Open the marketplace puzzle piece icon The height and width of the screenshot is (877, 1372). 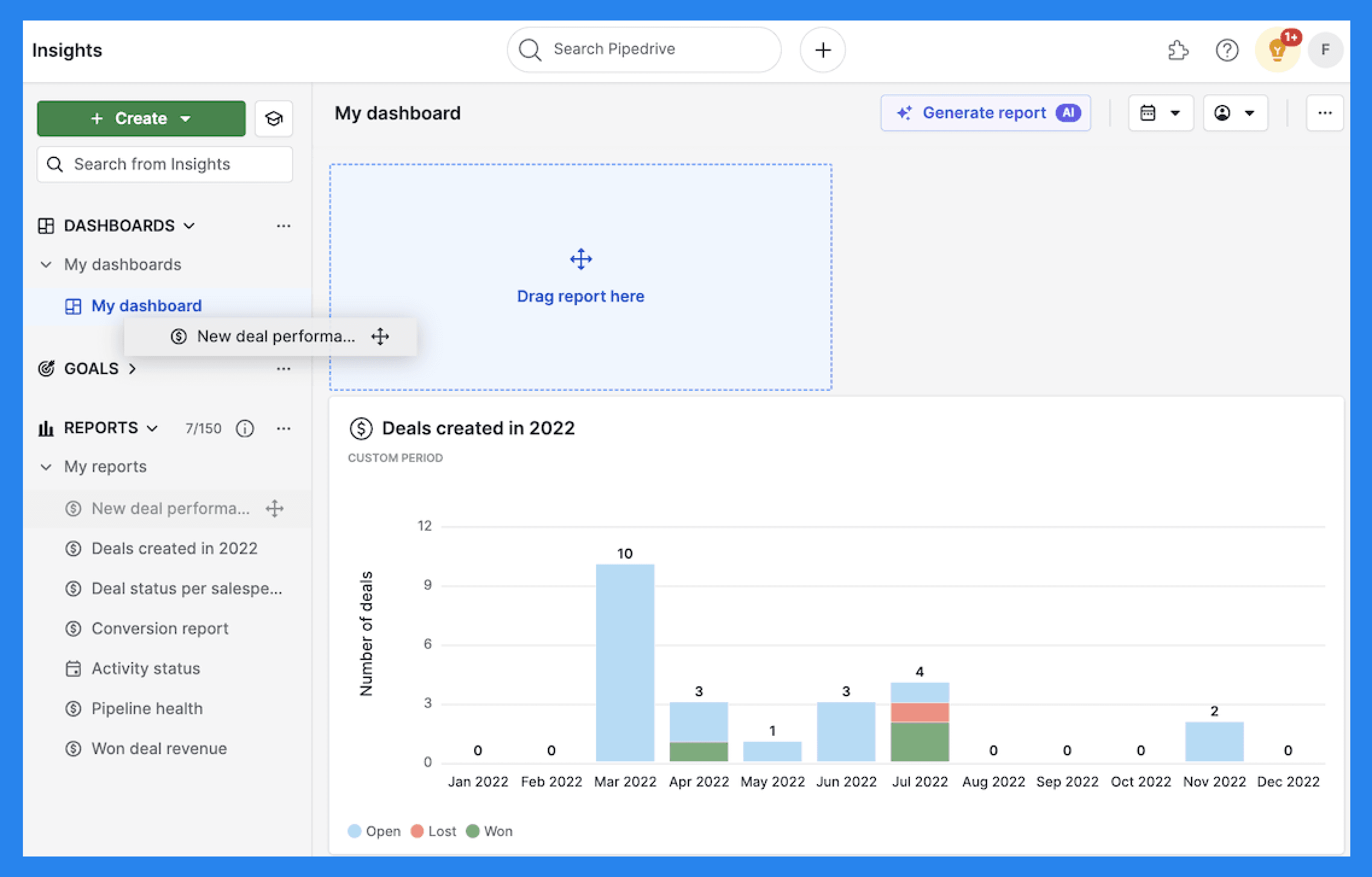pos(1178,50)
